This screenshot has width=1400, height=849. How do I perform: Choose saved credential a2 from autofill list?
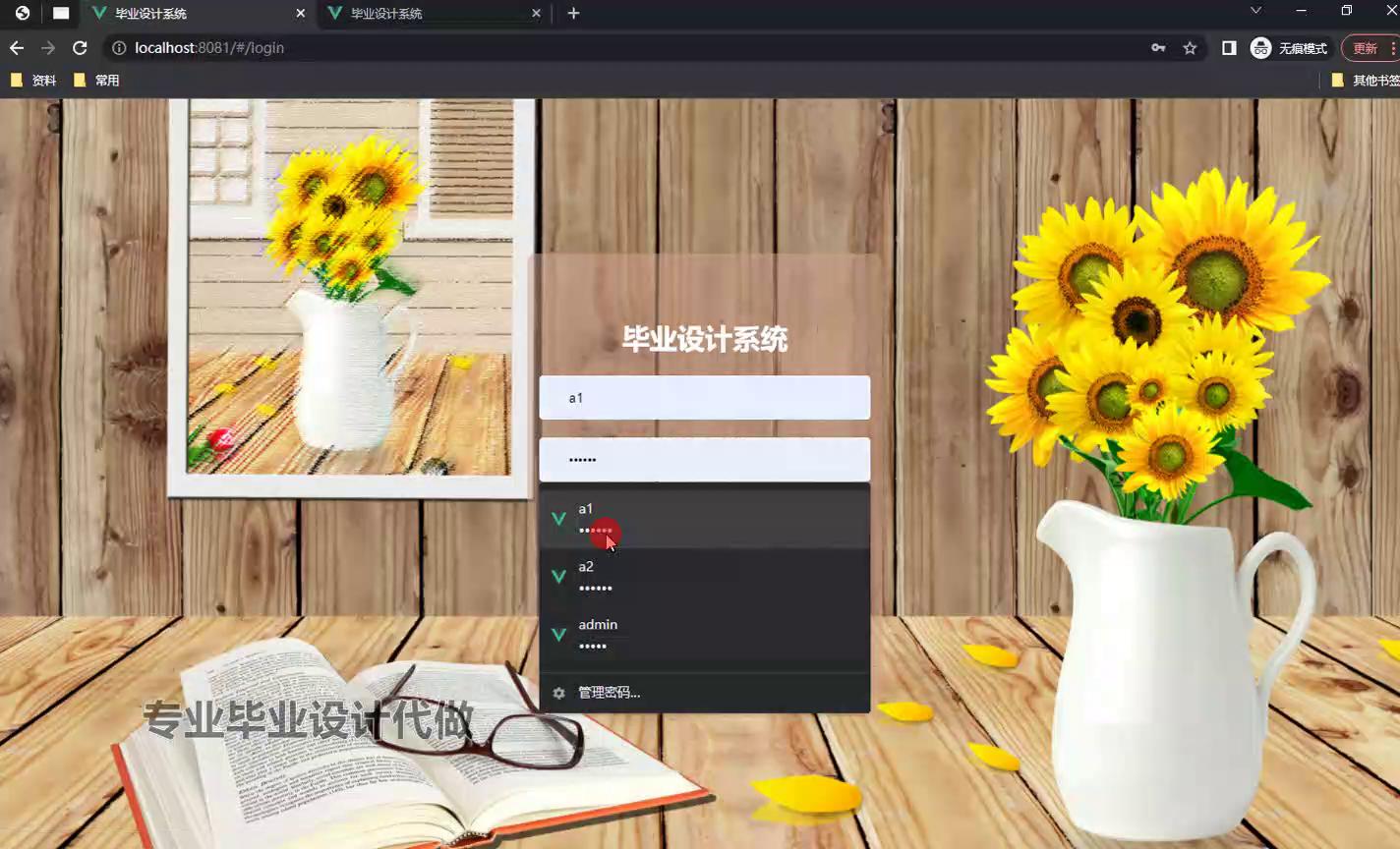pos(705,577)
